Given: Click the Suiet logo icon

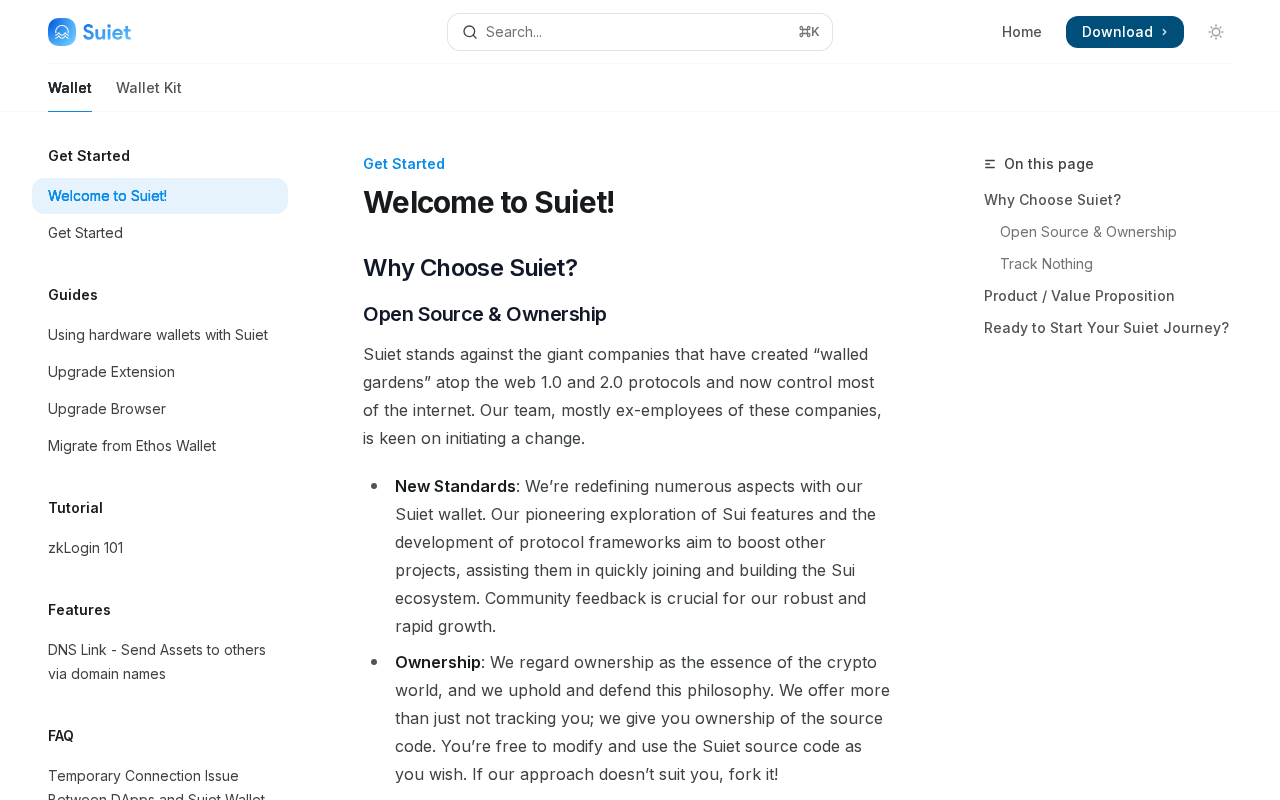Looking at the screenshot, I should (x=62, y=32).
